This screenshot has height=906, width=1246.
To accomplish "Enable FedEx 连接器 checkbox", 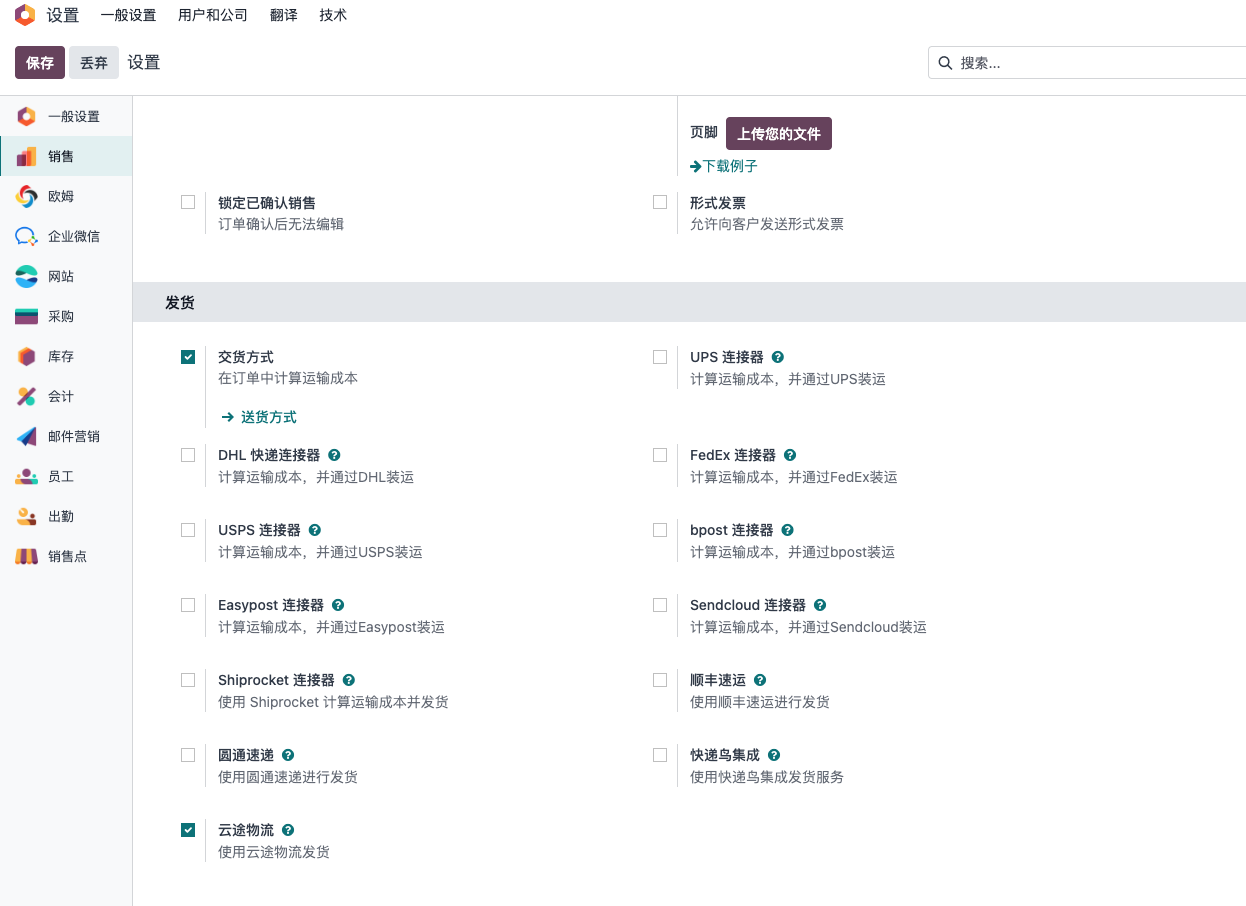I will pos(660,455).
